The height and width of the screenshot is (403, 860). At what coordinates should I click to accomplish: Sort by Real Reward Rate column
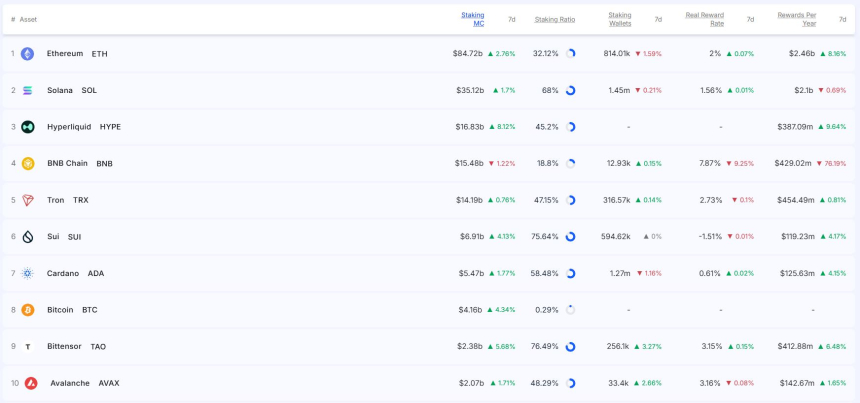click(704, 19)
